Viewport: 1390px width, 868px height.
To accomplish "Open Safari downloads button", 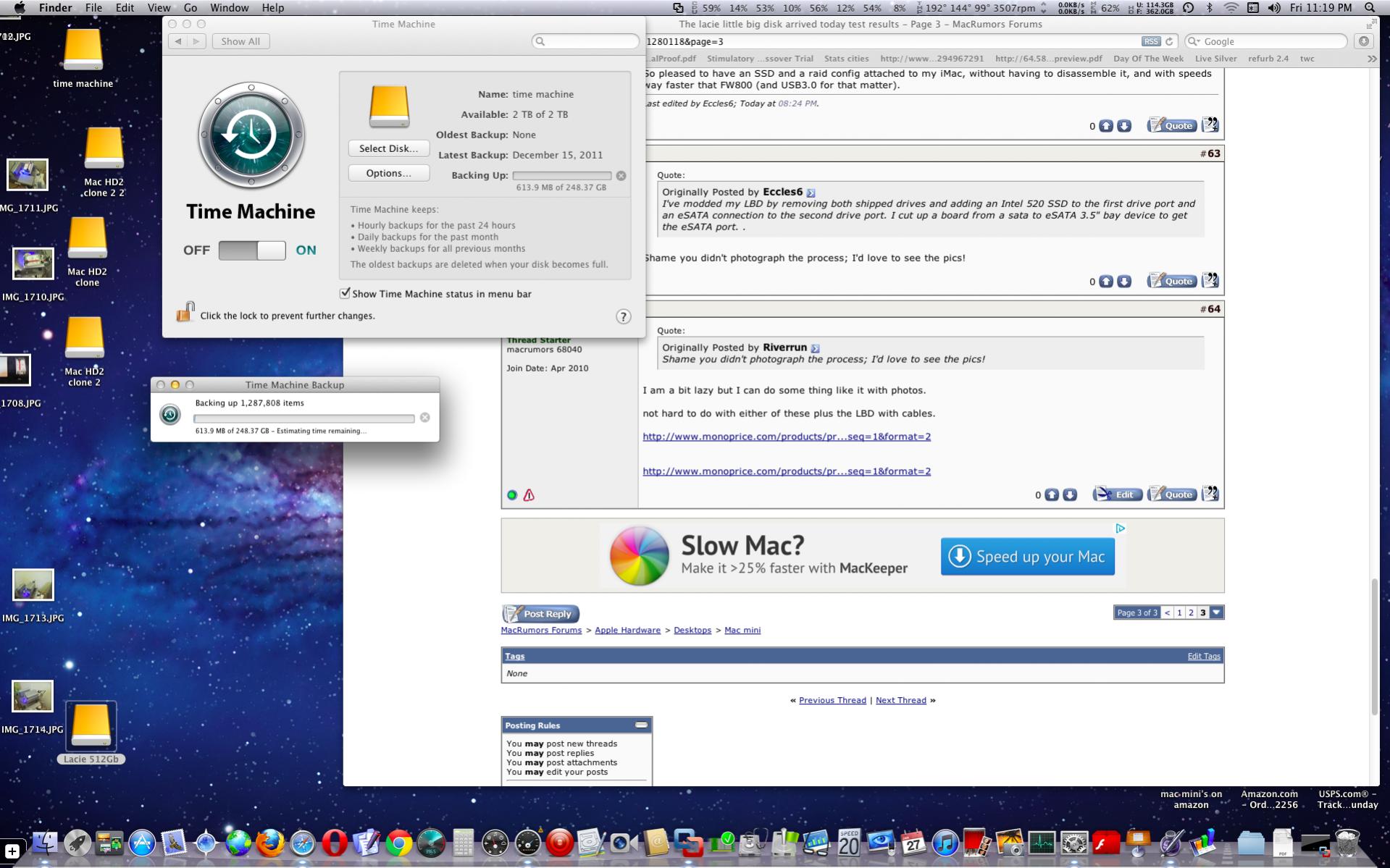I will (1364, 41).
